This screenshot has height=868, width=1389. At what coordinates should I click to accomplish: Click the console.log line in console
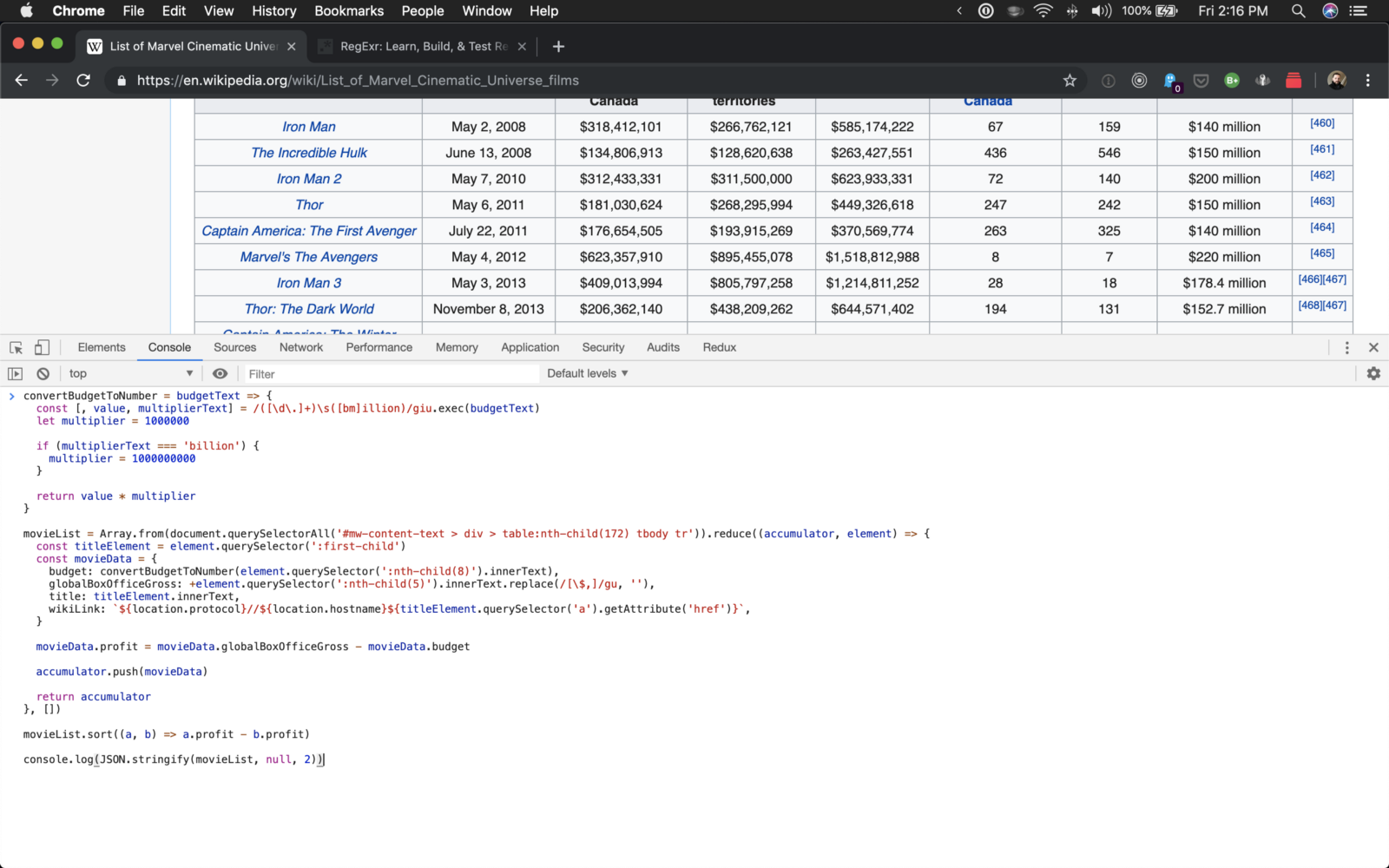pos(174,759)
